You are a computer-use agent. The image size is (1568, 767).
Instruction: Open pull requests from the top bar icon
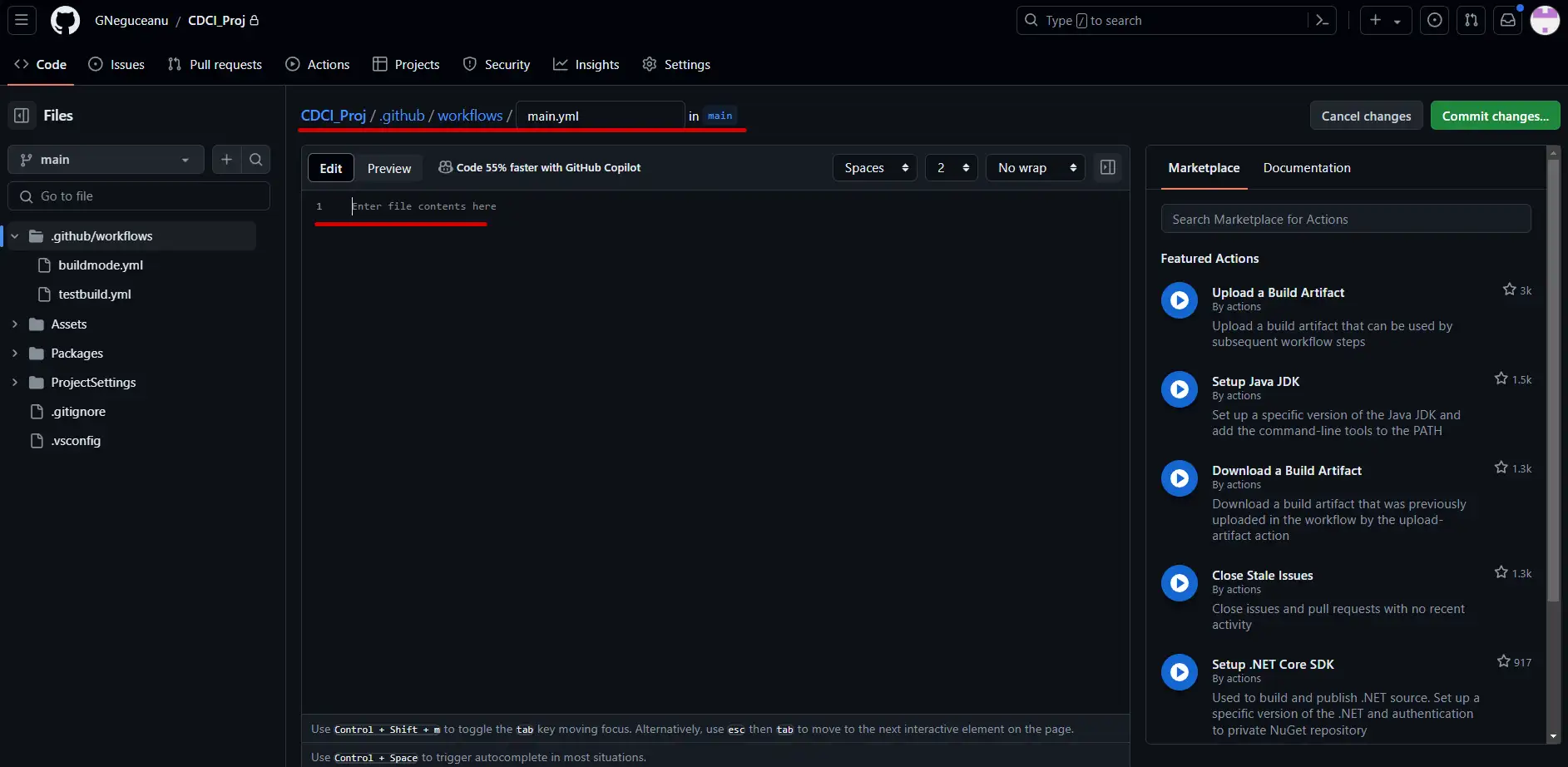1471,20
